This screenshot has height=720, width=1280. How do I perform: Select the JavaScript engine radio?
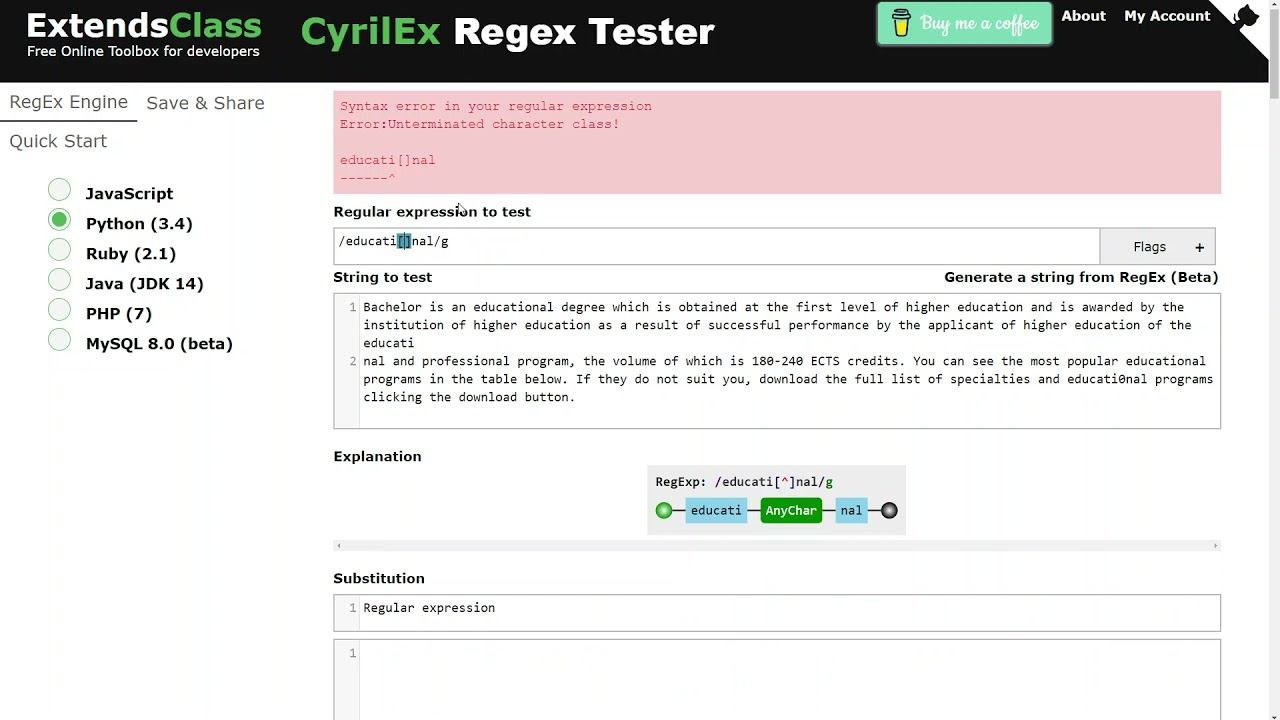coord(59,190)
